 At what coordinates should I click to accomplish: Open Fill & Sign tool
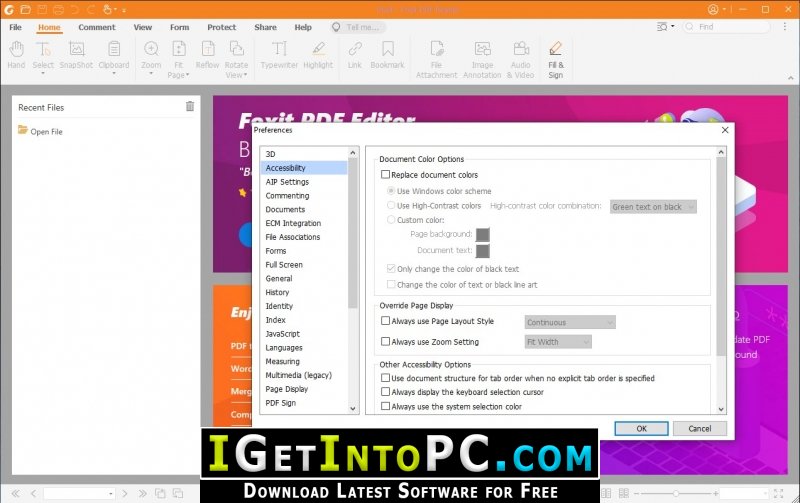coord(556,59)
